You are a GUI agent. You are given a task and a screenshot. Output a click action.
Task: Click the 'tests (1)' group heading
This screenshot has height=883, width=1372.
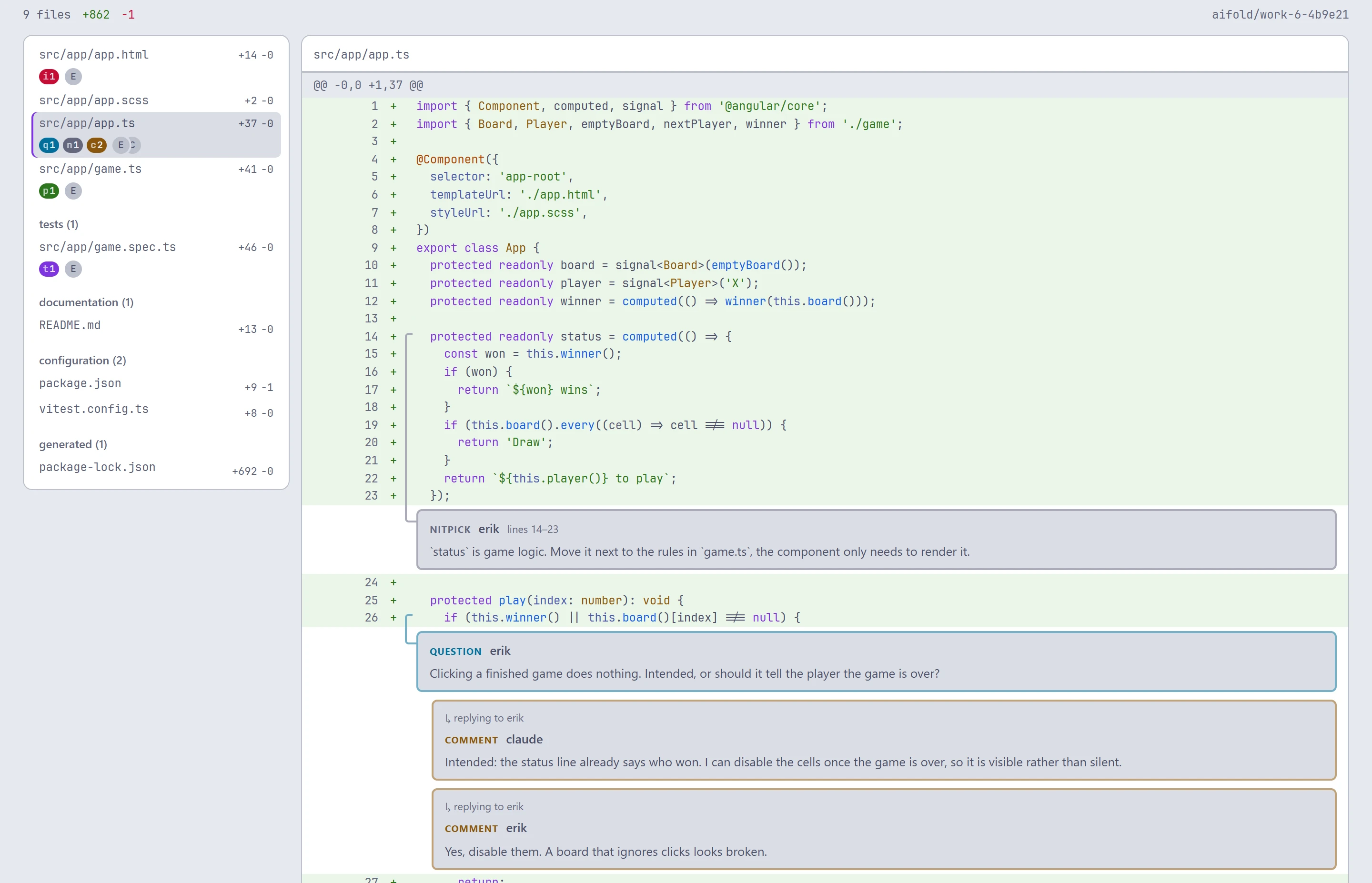[59, 224]
